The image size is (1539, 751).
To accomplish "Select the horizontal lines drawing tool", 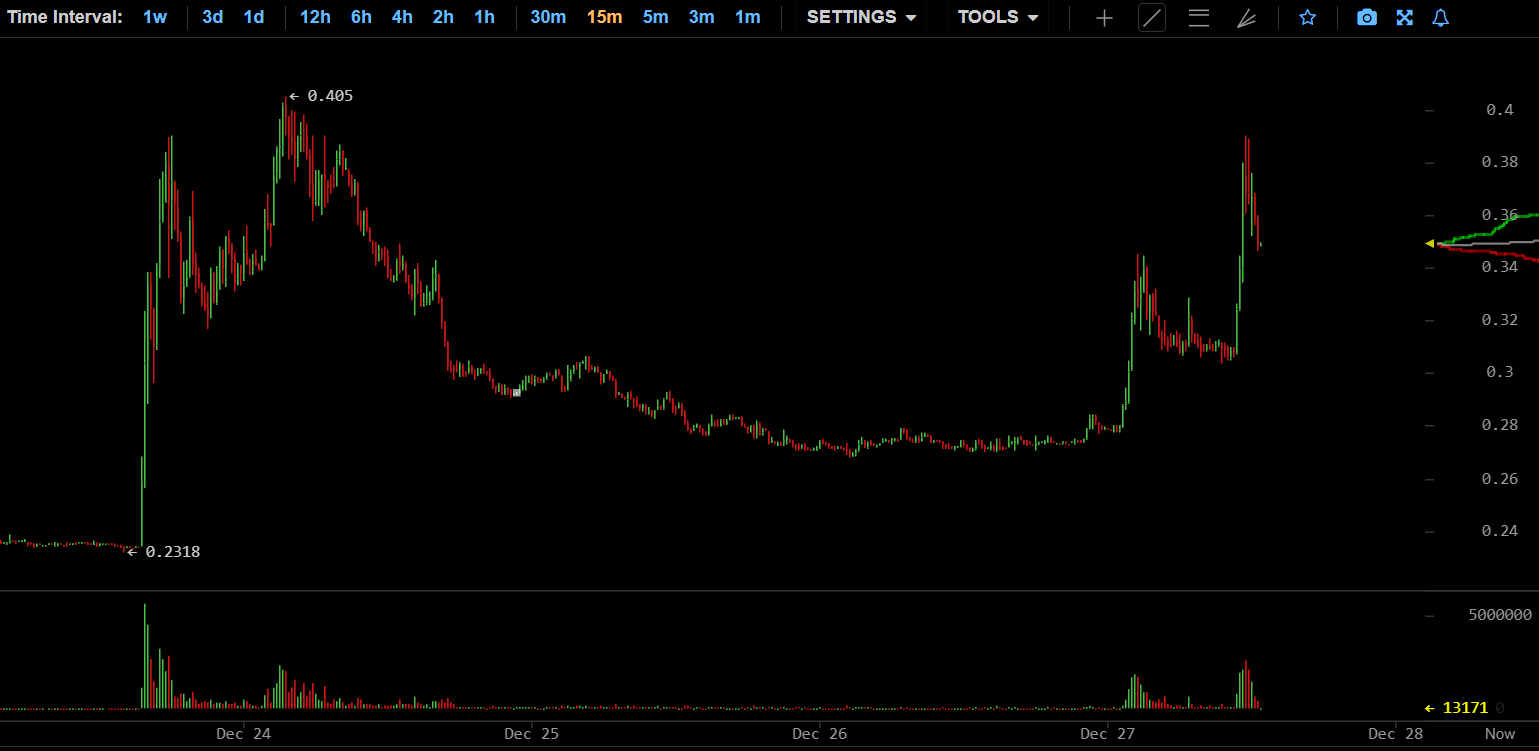I will 1199,18.
